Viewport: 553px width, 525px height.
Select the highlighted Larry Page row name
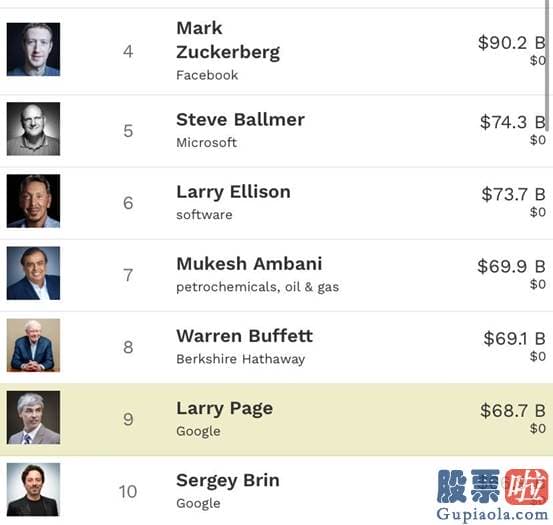(x=224, y=409)
